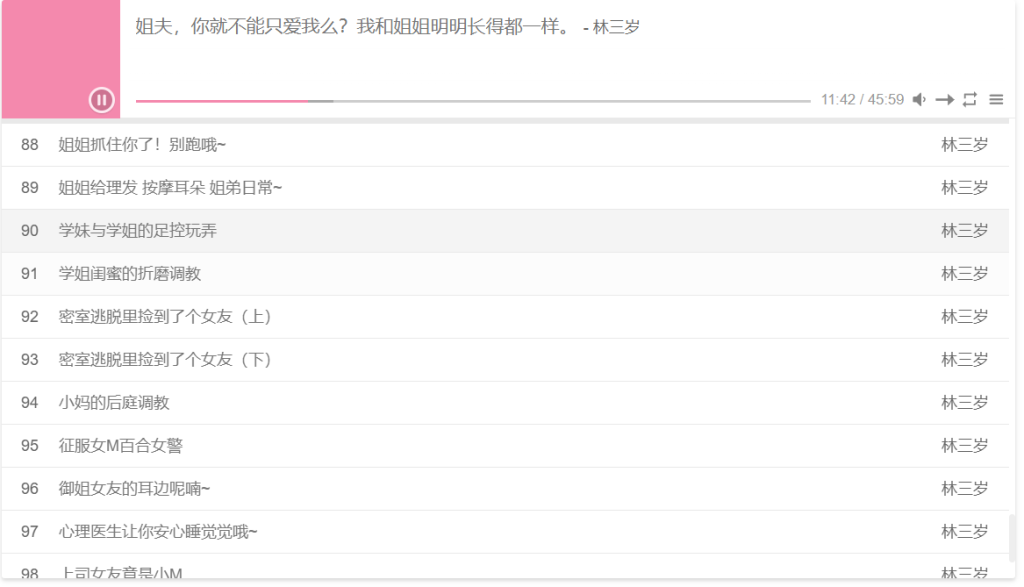Screen dimensions: 1024x587
Task: Seek on the pink audio progress bar
Action: pos(473,101)
